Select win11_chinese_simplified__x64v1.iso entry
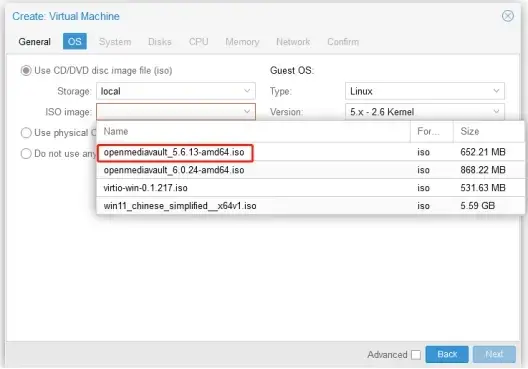Screen dimensions: 528x369 310,206
